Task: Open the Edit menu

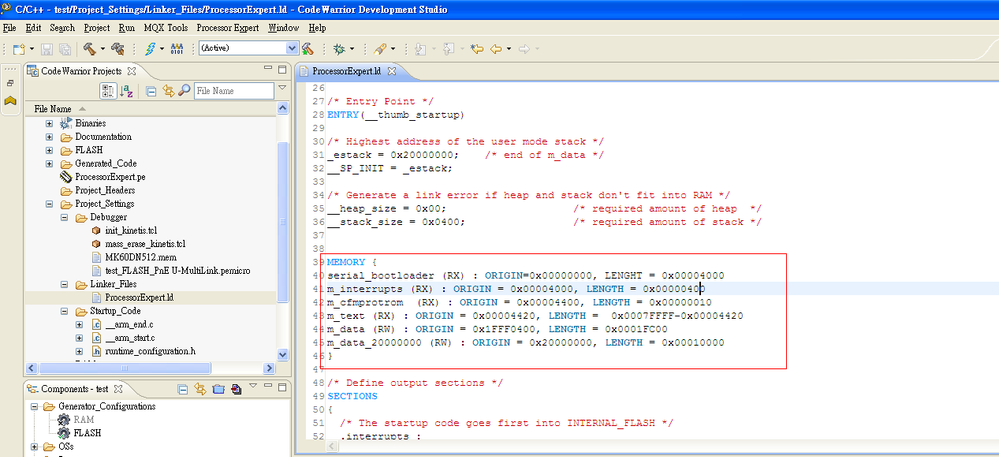Action: (x=33, y=28)
